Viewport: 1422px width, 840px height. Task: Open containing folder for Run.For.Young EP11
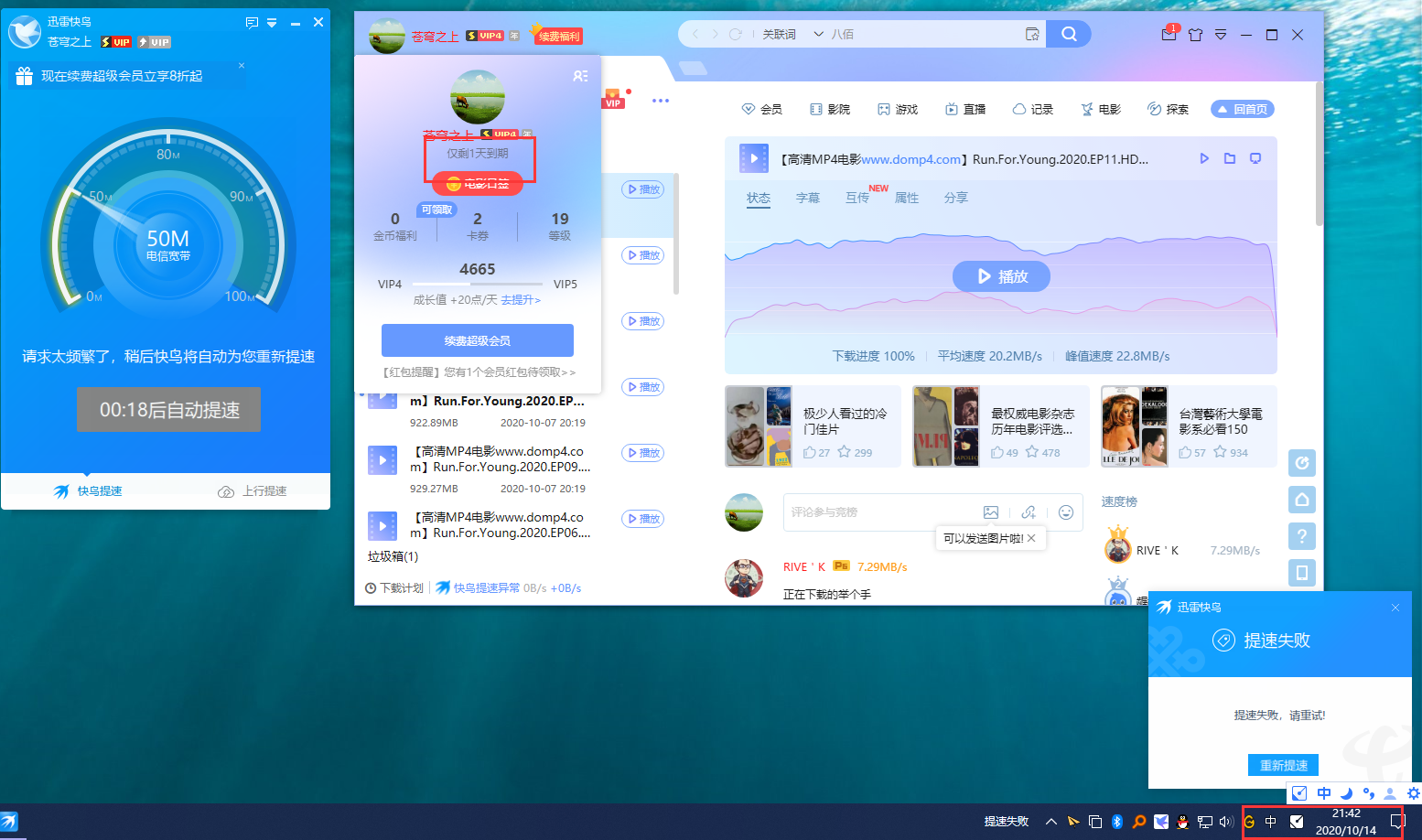coord(1230,158)
